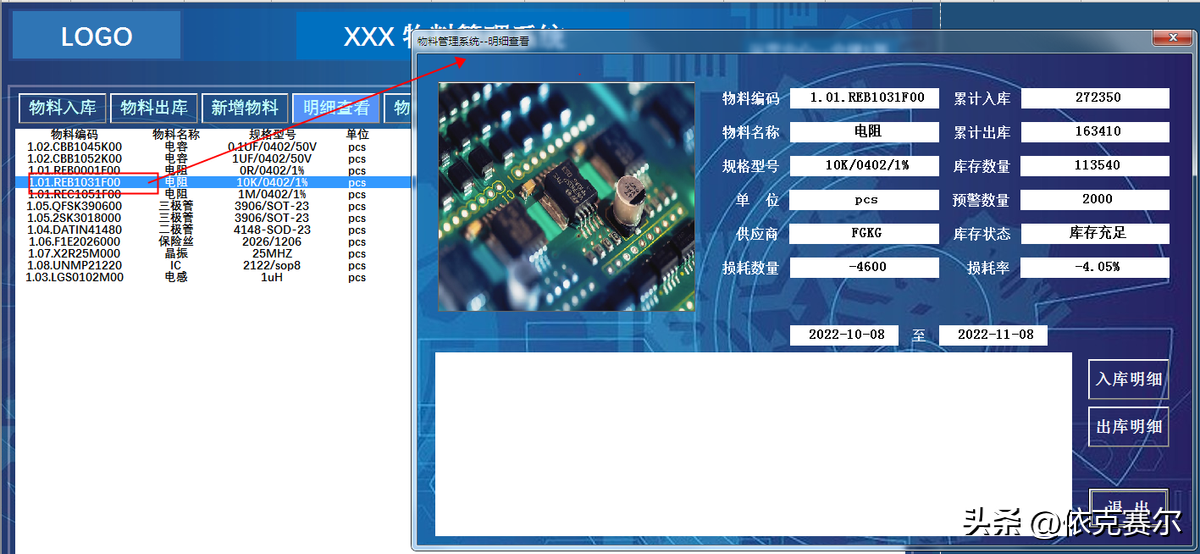Image resolution: width=1200 pixels, height=554 pixels.
Task: Click the 损耗数量 field showing -4600
Action: point(864,268)
